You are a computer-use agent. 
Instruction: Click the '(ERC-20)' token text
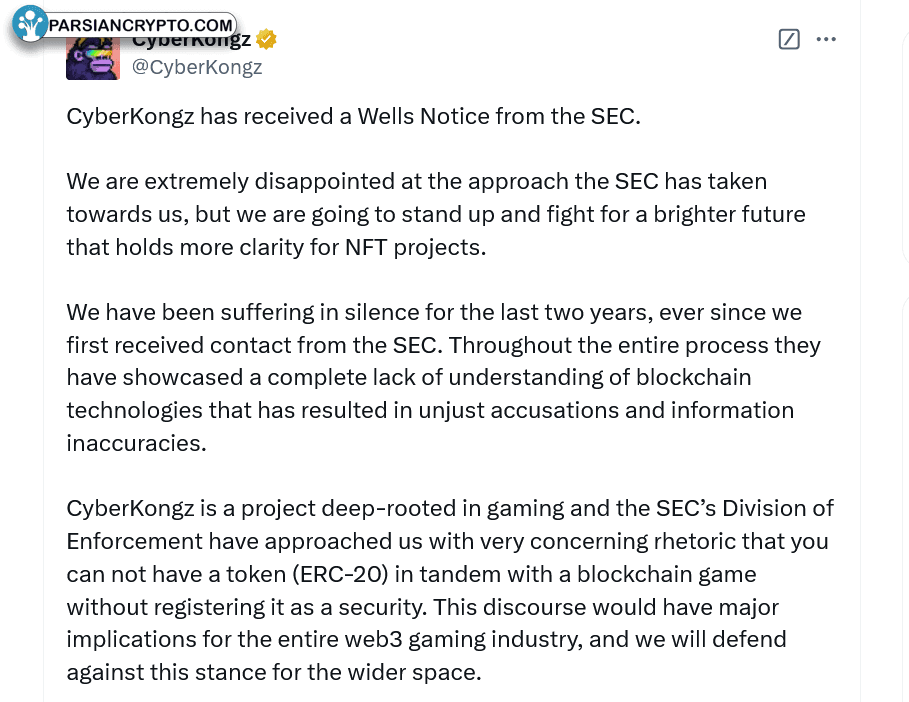[340, 574]
